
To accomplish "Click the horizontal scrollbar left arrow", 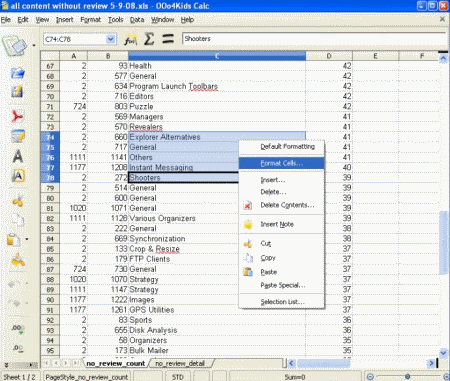I will (x=291, y=363).
